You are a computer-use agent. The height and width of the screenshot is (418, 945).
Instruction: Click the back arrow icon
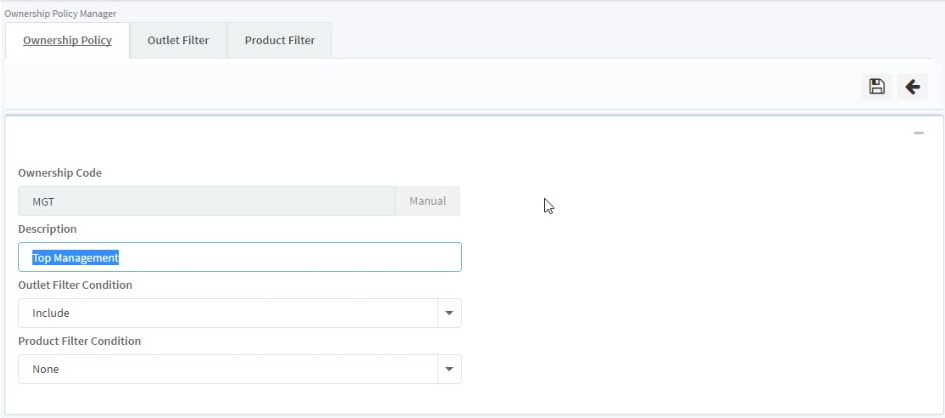pyautogui.click(x=912, y=87)
